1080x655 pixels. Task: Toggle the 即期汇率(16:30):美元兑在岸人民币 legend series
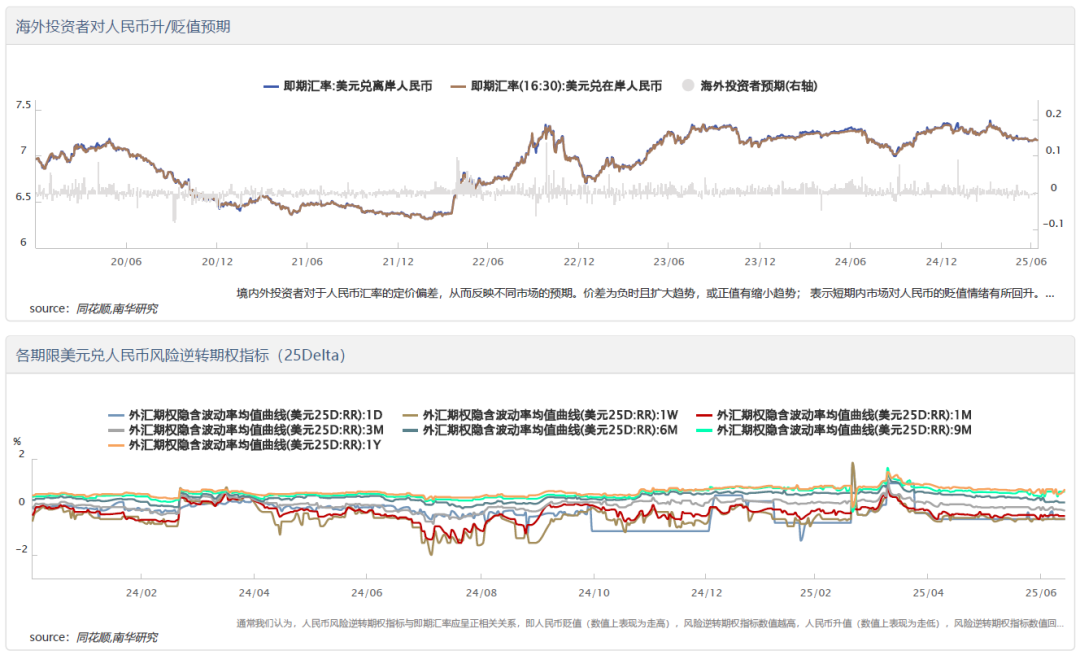point(556,86)
